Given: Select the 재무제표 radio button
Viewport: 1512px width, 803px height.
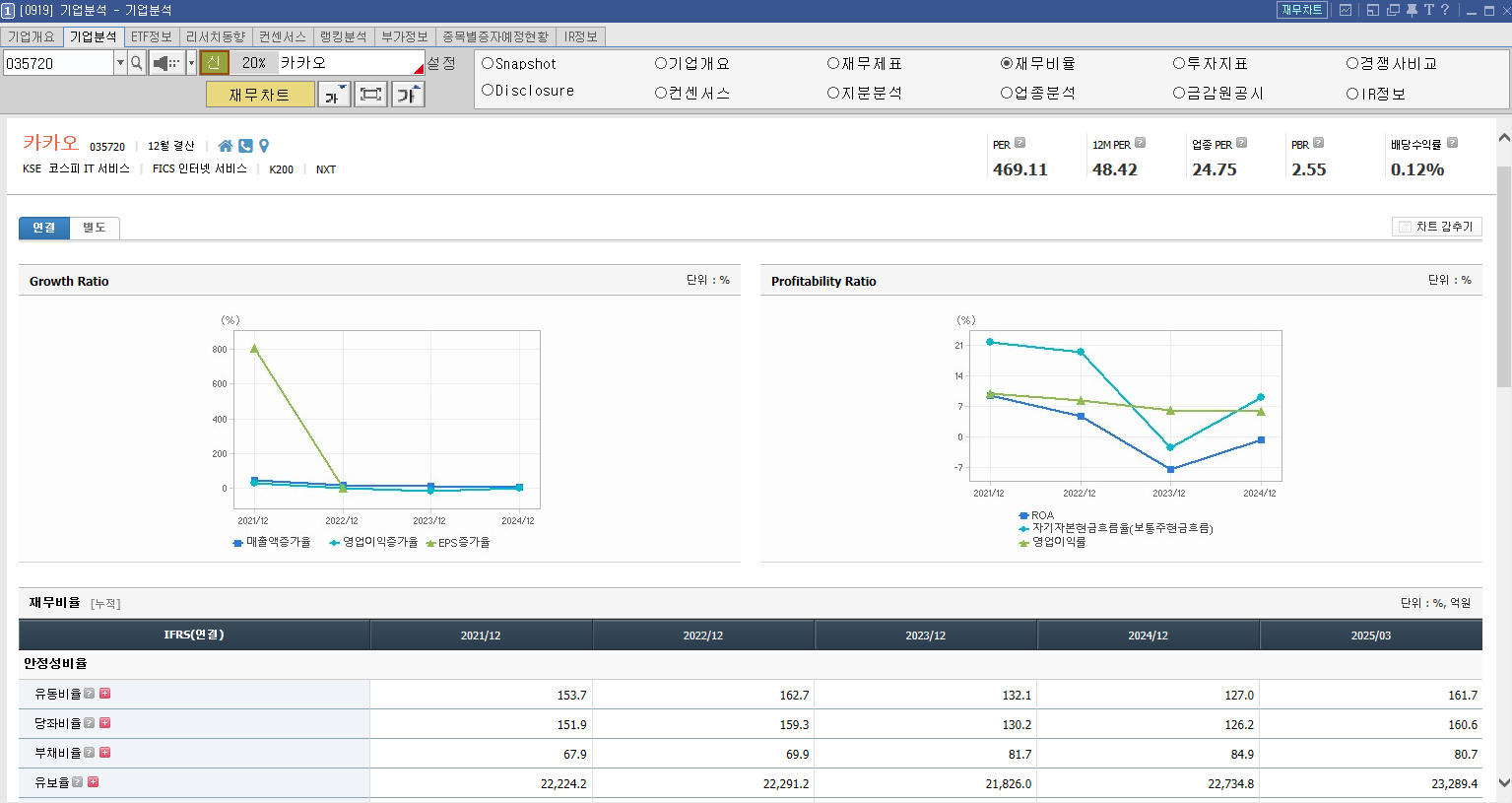Looking at the screenshot, I should 833,63.
